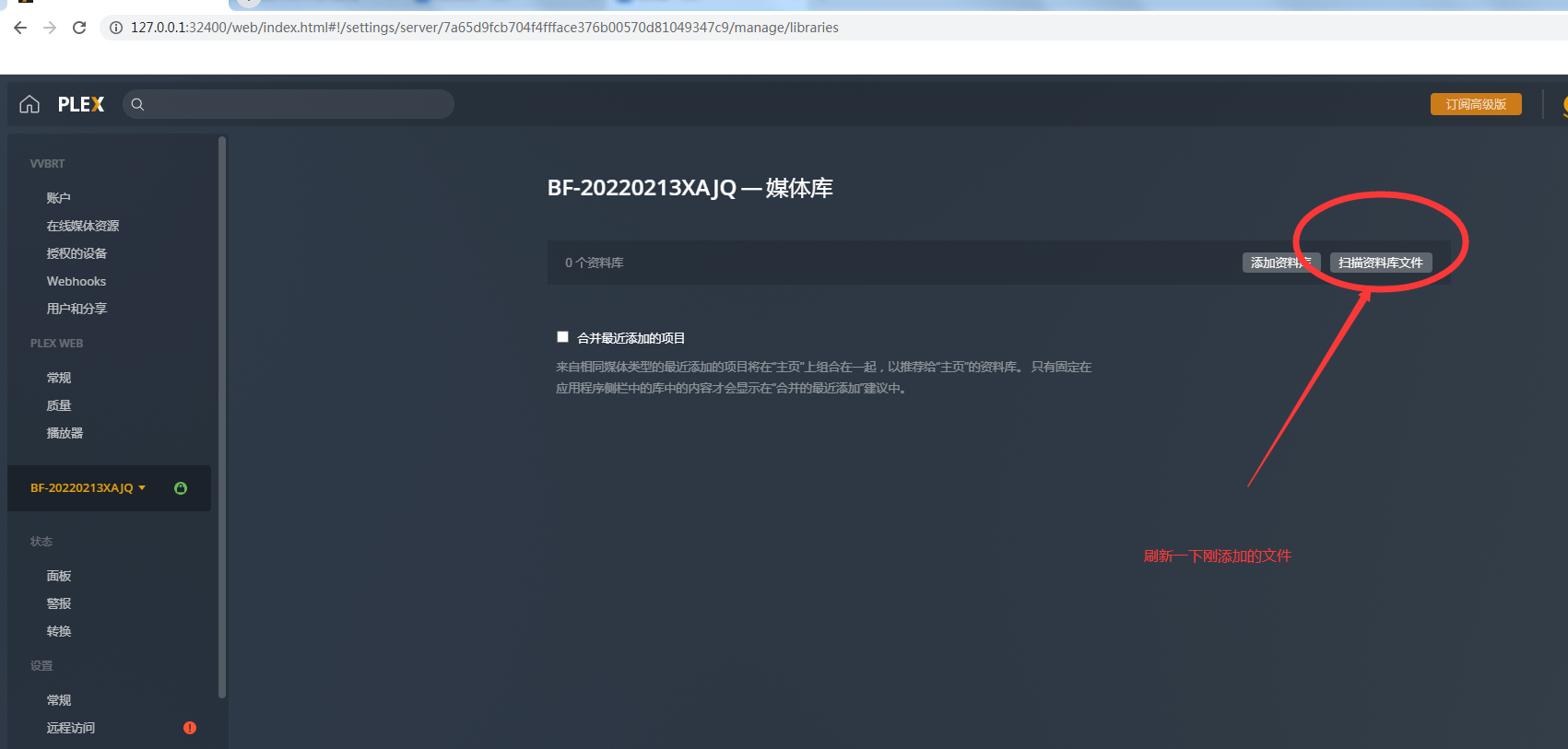Screen dimensions: 1568x749
Task: Open 面板 status page
Action: point(59,576)
